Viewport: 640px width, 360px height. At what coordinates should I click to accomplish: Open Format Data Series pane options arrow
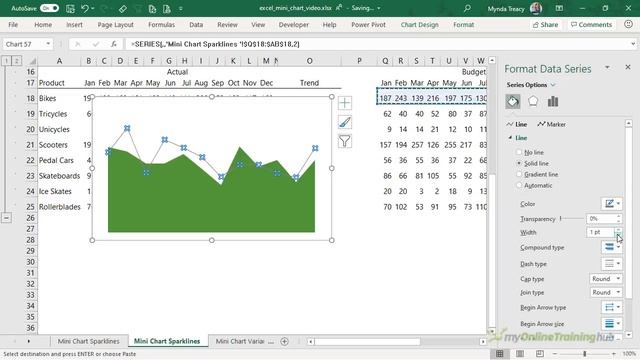607,67
